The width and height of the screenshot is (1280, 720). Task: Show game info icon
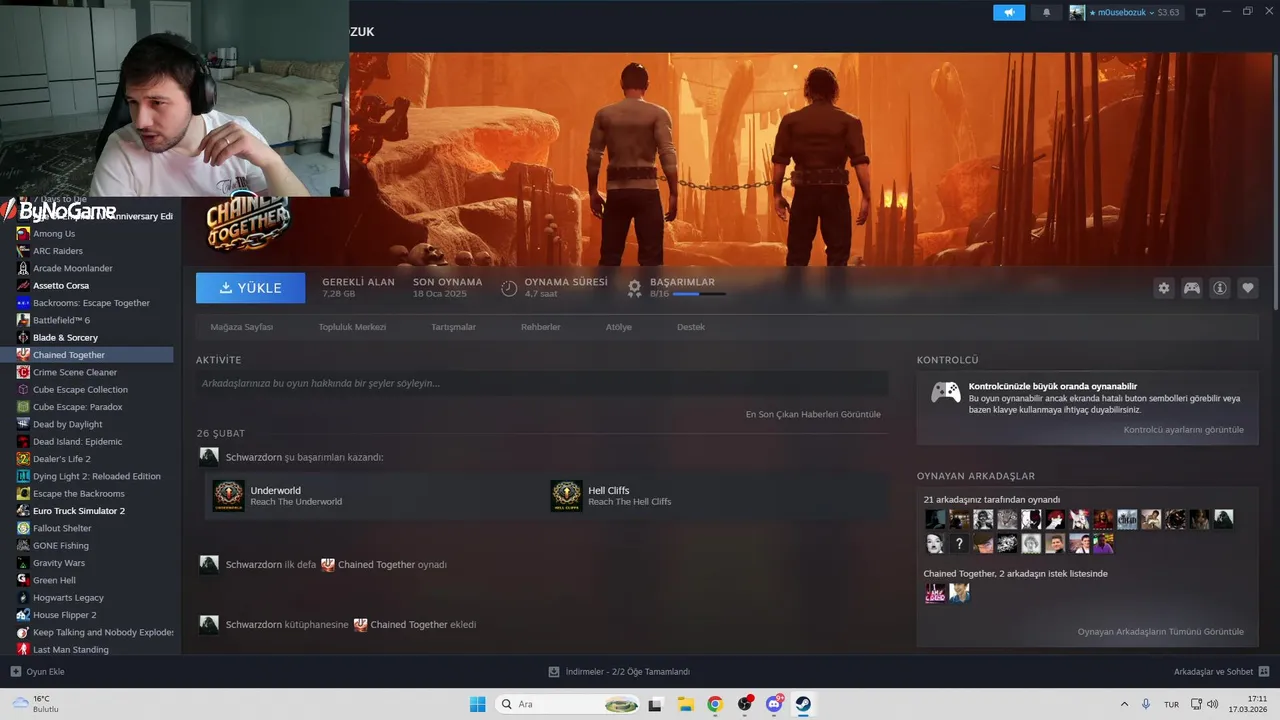1220,288
